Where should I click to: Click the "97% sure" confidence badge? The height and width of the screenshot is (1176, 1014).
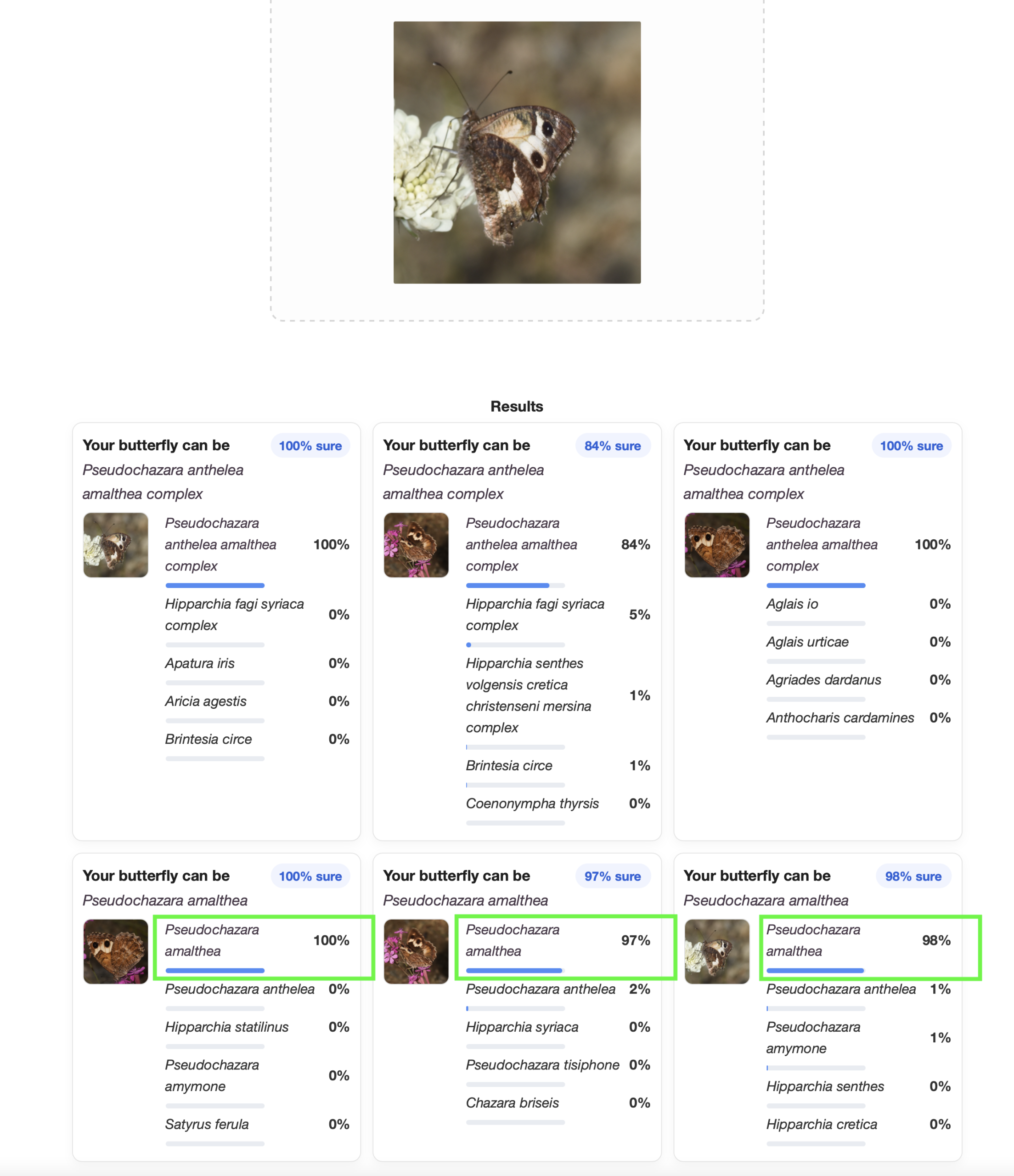point(612,876)
